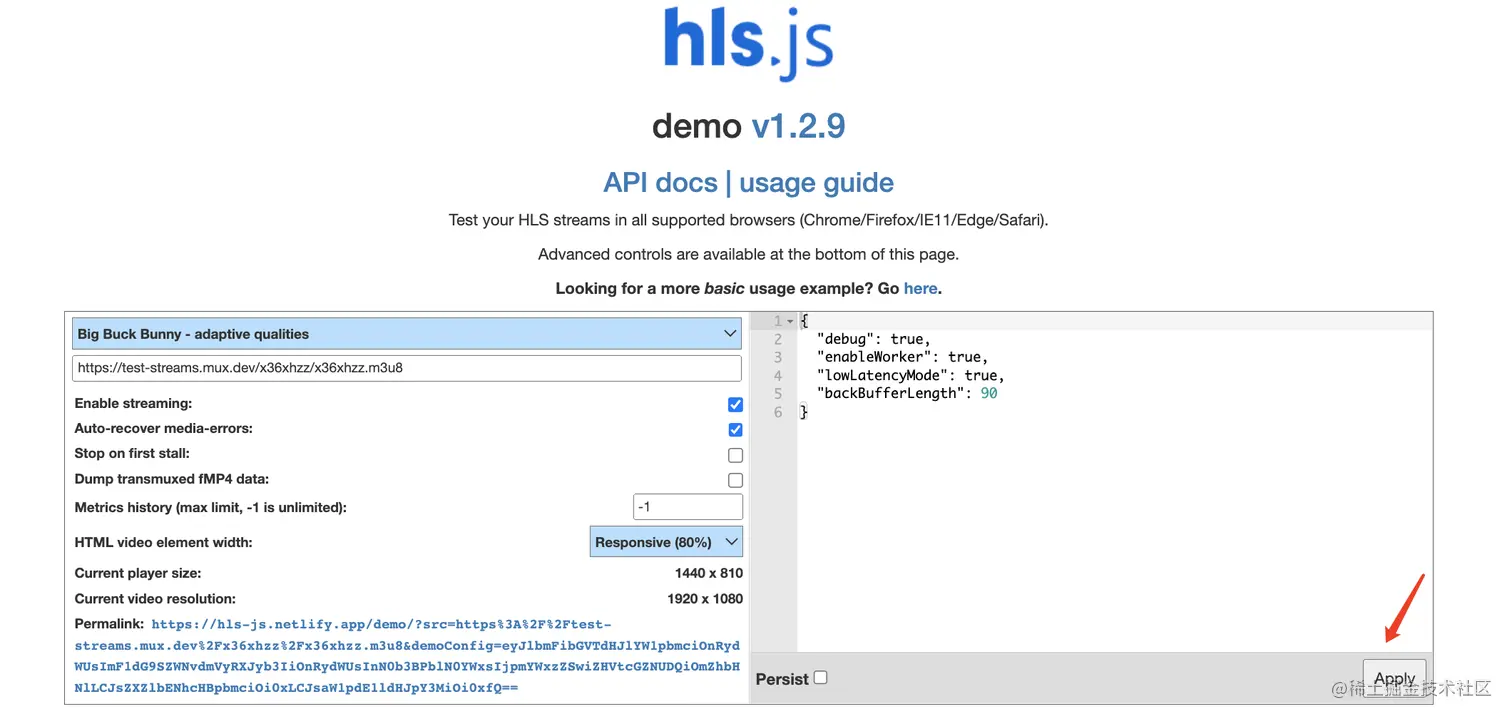
Task: Follow the 'here' basic example link
Action: click(920, 288)
